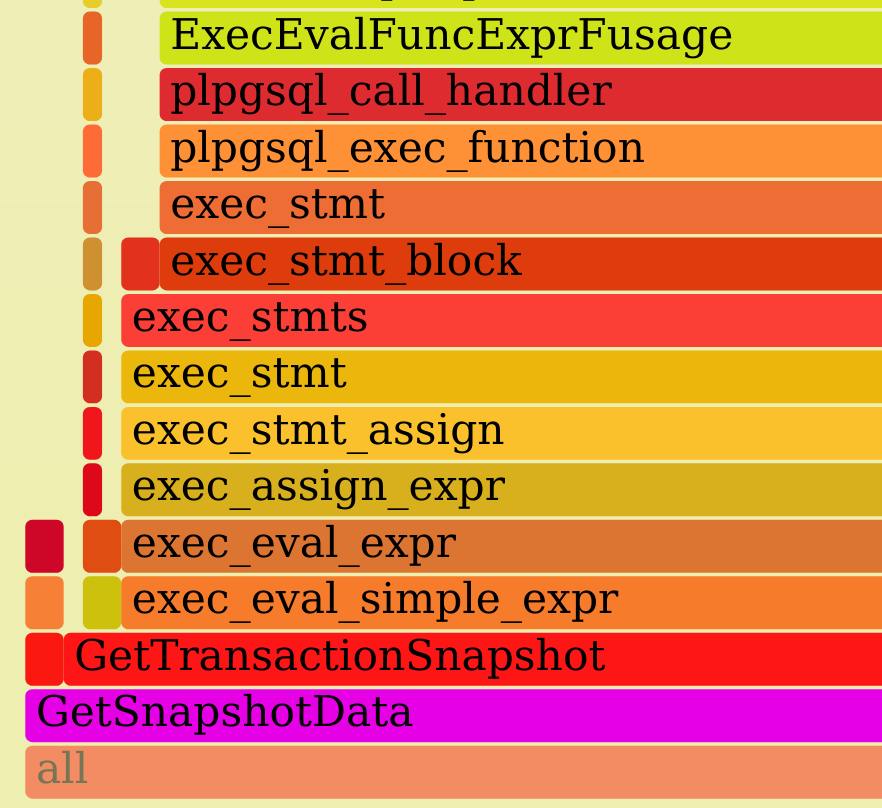
Task: Click small red frame left of exec_stmt_block
Action: [x=140, y=263]
